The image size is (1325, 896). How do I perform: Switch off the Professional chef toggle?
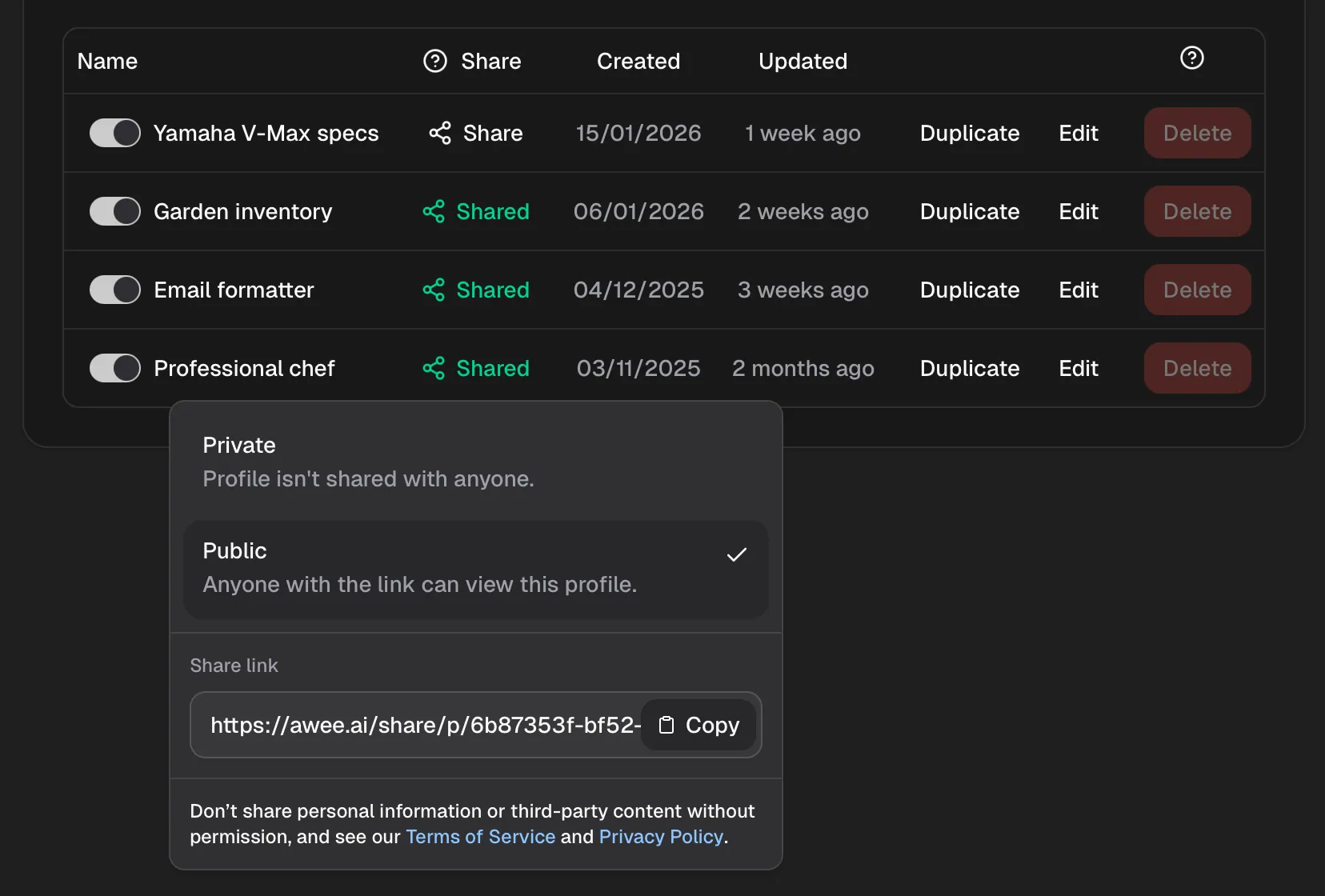click(x=114, y=368)
